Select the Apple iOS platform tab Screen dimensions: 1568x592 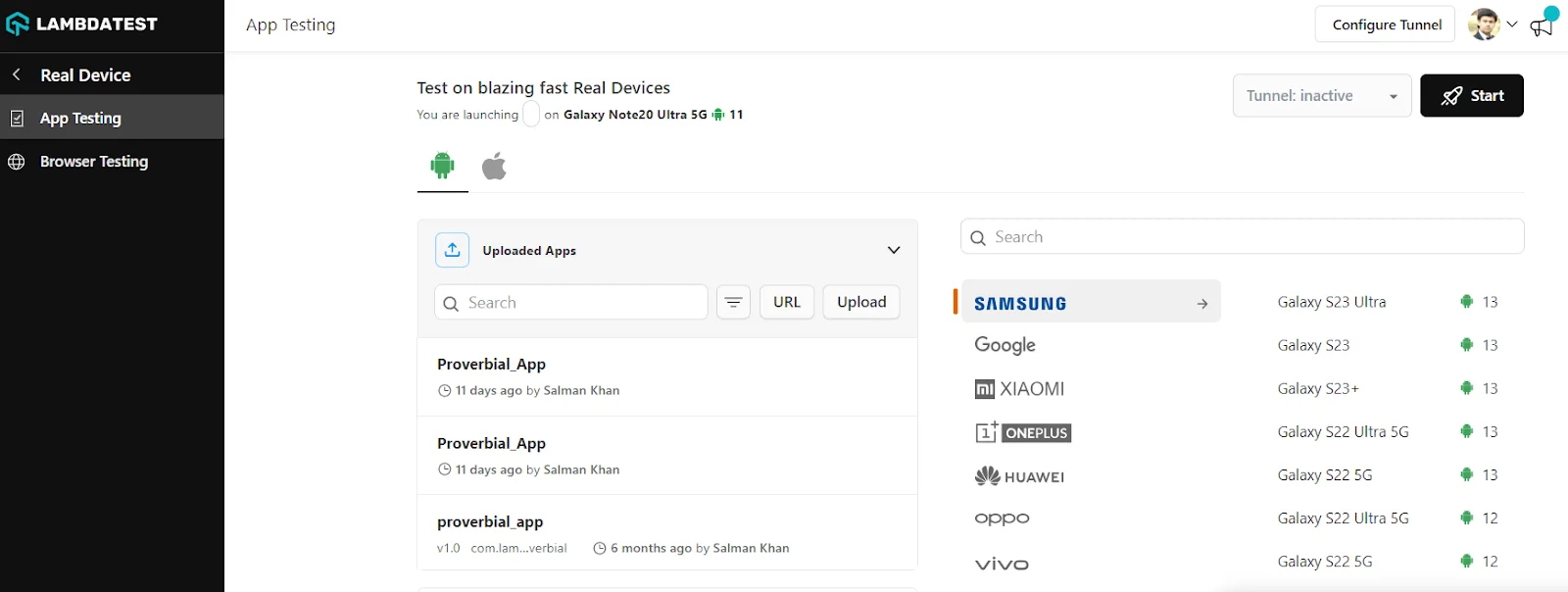pyautogui.click(x=495, y=166)
